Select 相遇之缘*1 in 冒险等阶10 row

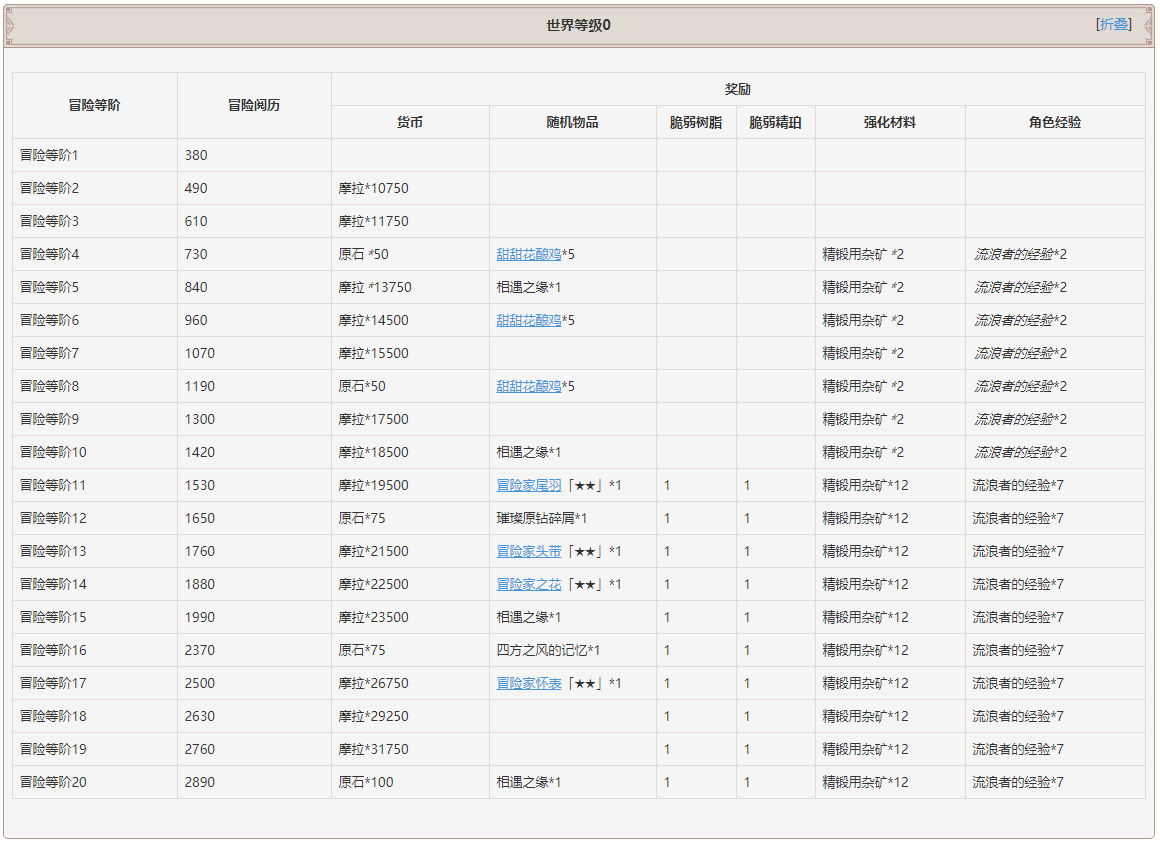(x=528, y=452)
